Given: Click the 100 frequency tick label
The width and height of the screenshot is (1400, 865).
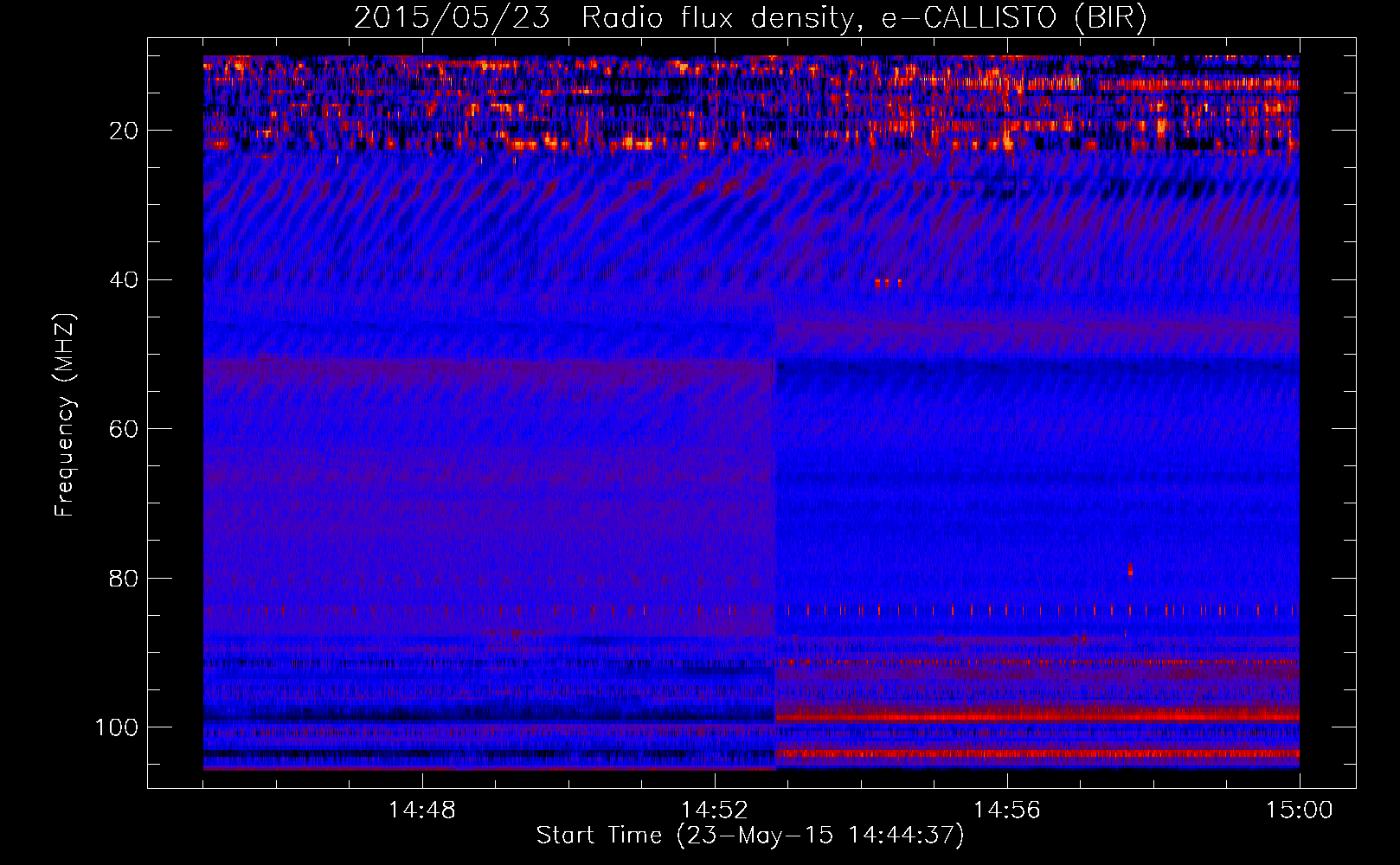Looking at the screenshot, I should pos(117,727).
